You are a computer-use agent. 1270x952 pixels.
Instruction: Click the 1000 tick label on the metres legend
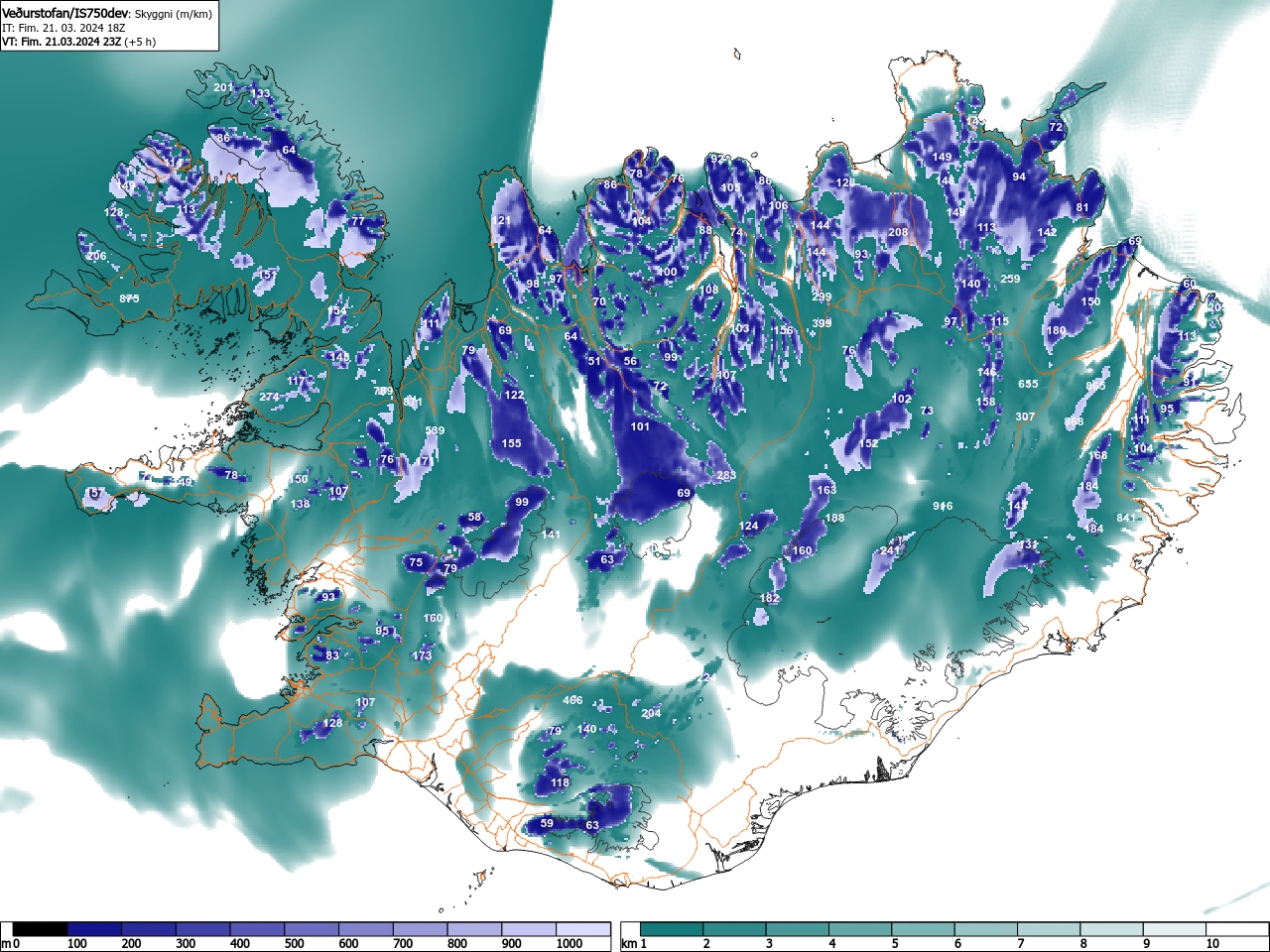click(x=569, y=944)
